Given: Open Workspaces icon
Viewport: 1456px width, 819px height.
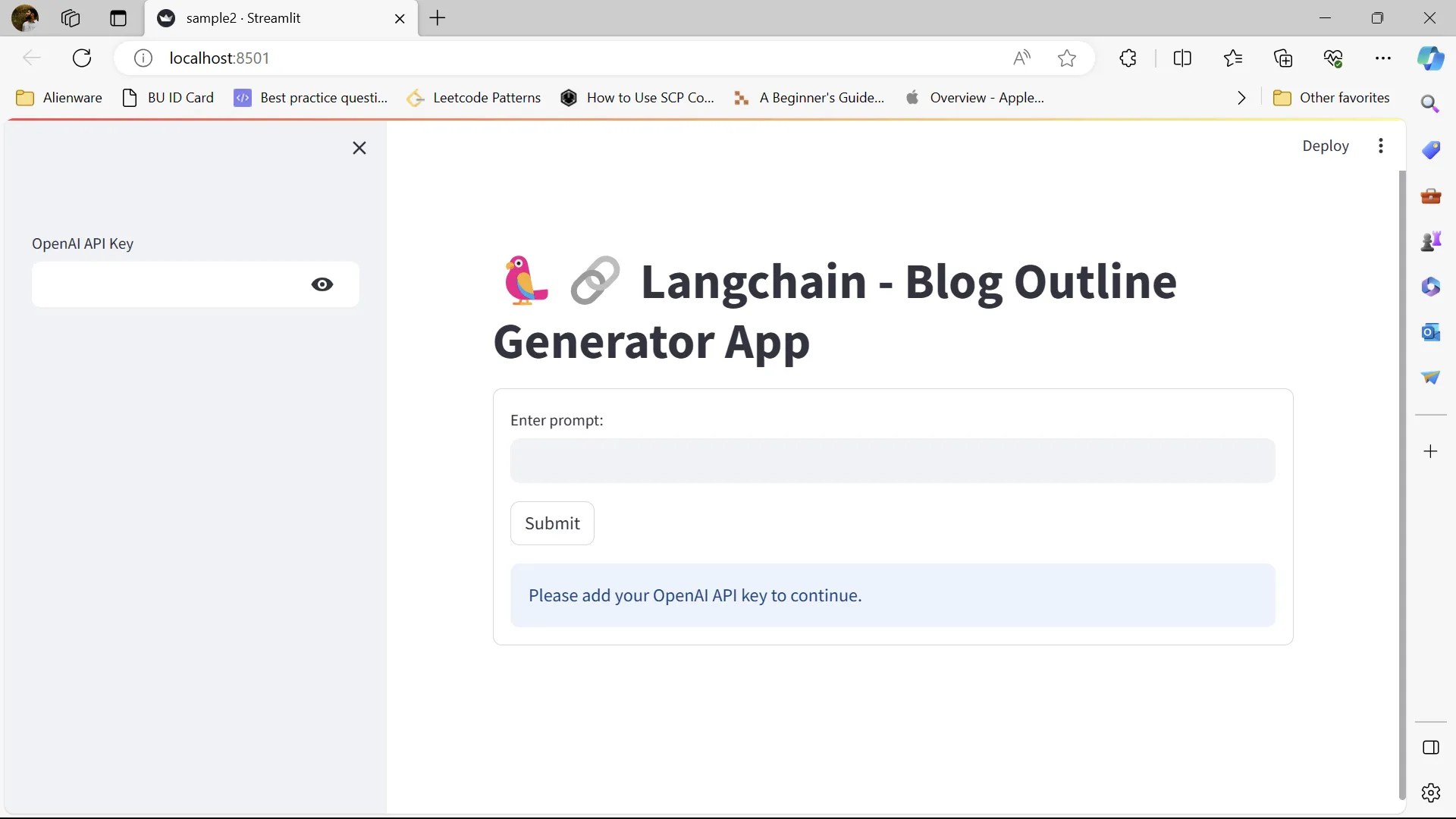Looking at the screenshot, I should [x=71, y=18].
